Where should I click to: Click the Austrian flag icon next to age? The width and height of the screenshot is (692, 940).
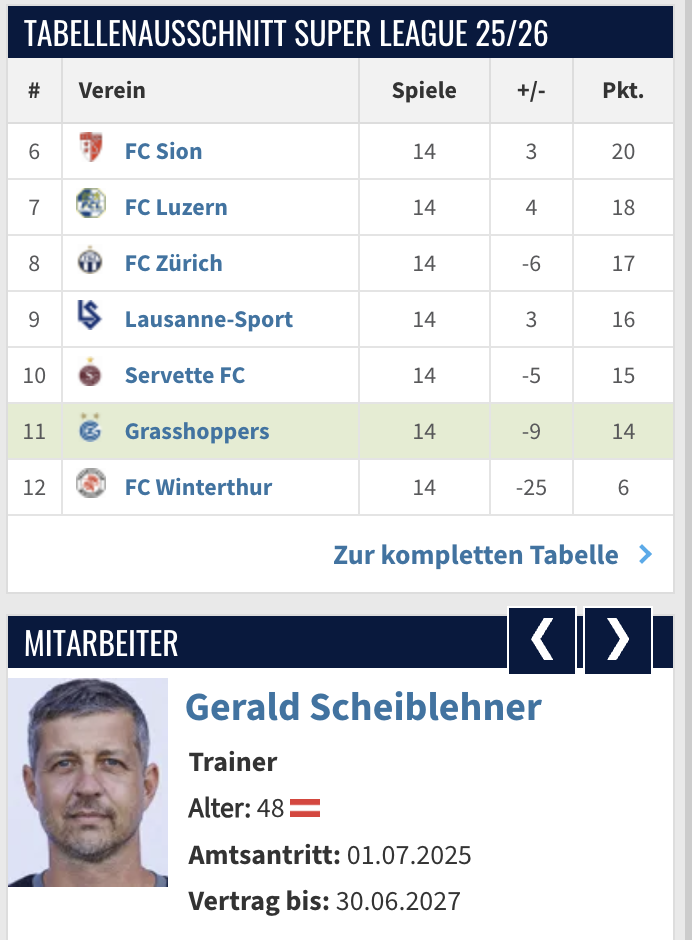click(x=305, y=808)
